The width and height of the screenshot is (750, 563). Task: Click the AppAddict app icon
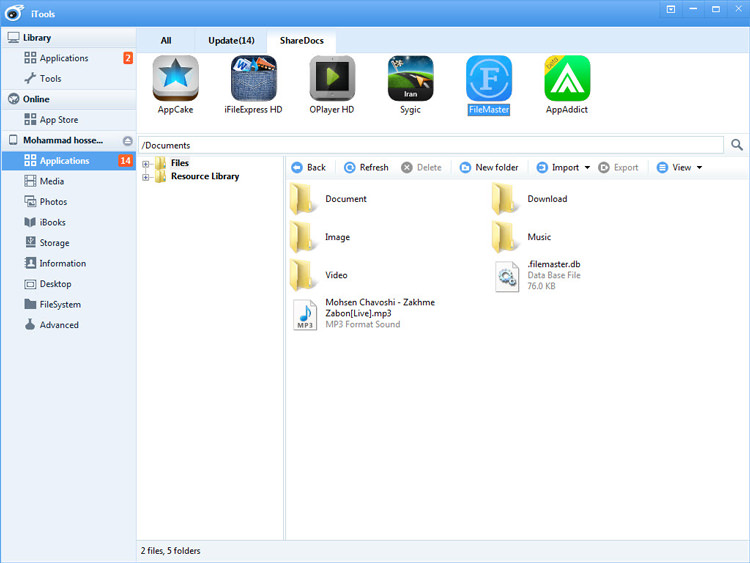tap(567, 79)
